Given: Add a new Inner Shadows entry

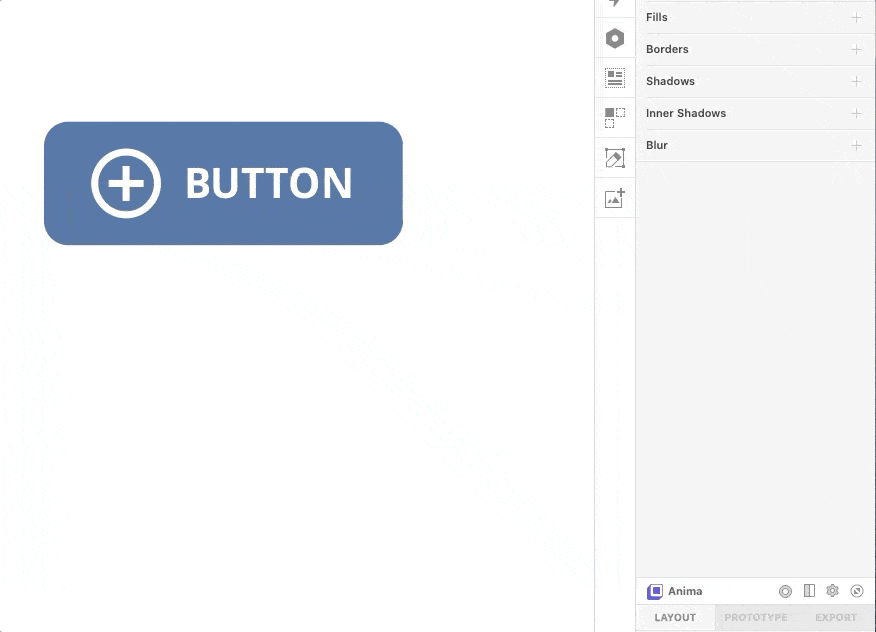Looking at the screenshot, I should point(856,113).
